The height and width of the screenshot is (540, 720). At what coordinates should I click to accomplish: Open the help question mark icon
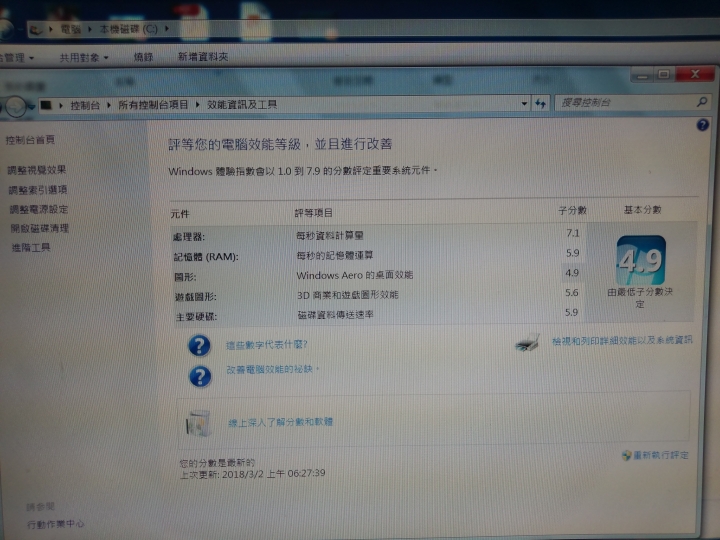click(x=702, y=124)
